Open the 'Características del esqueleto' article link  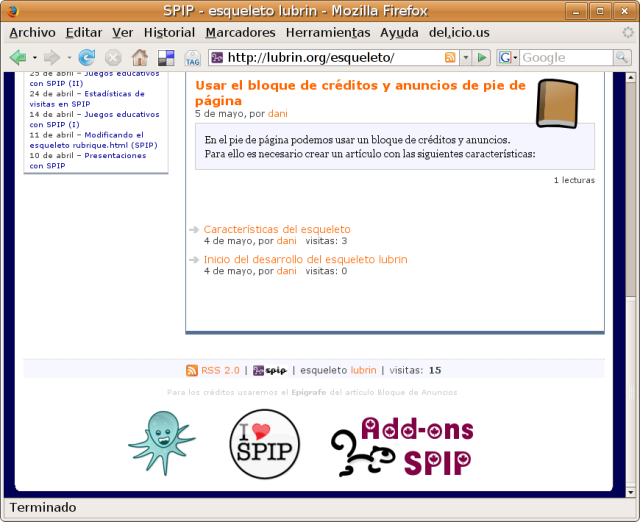277,229
